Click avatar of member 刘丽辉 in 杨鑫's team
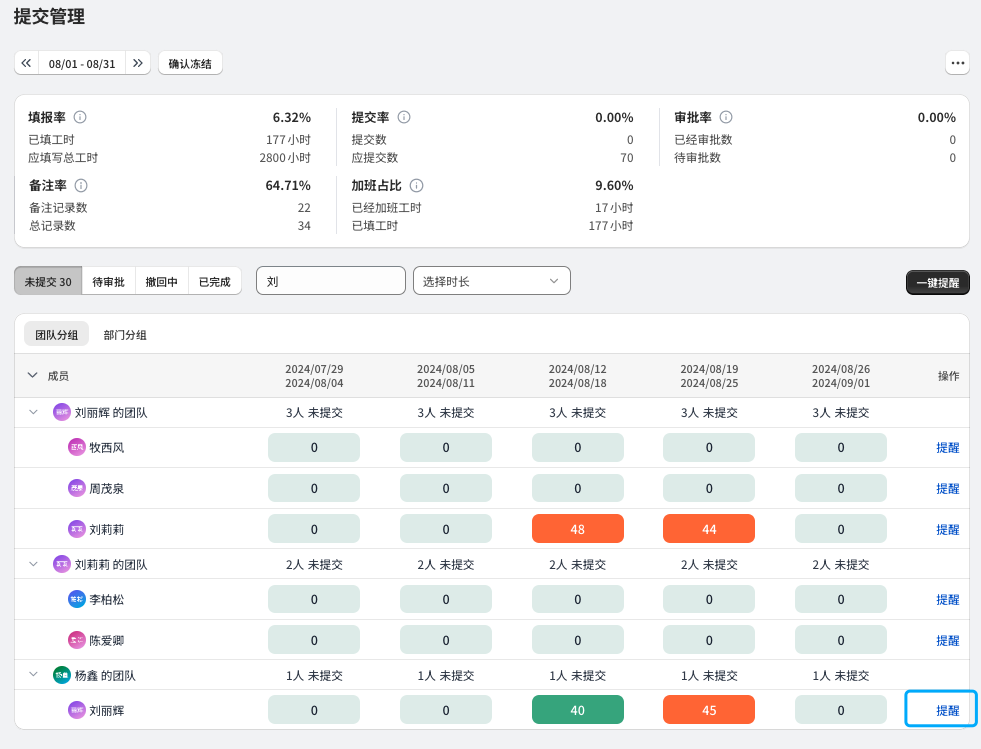 76,710
